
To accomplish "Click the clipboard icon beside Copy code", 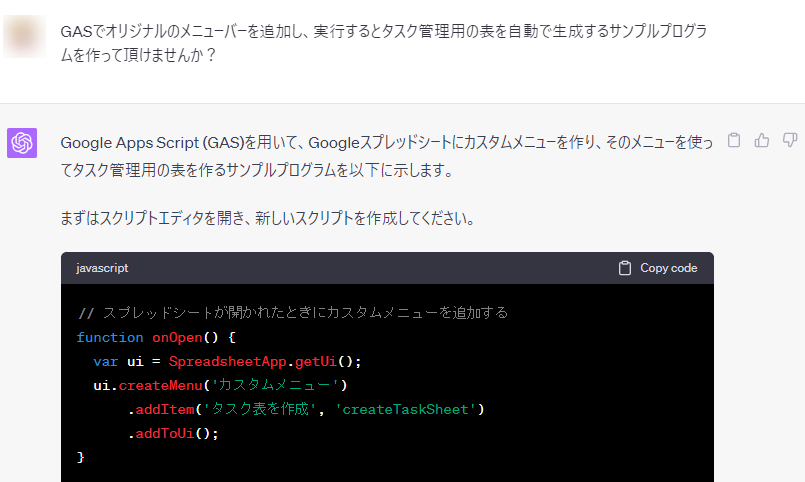I will tap(625, 268).
